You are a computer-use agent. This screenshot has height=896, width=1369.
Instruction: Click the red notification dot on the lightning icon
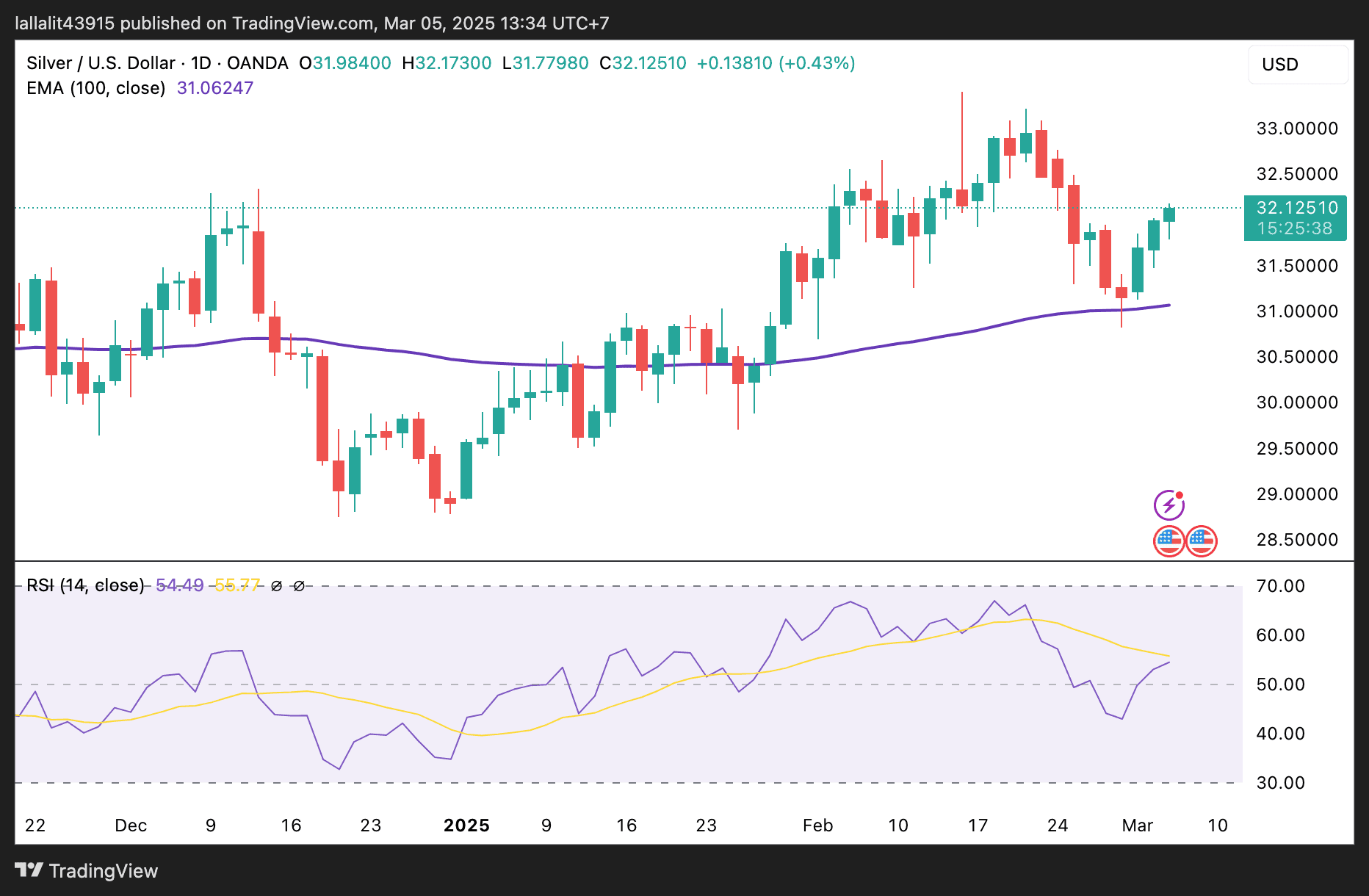1179,494
